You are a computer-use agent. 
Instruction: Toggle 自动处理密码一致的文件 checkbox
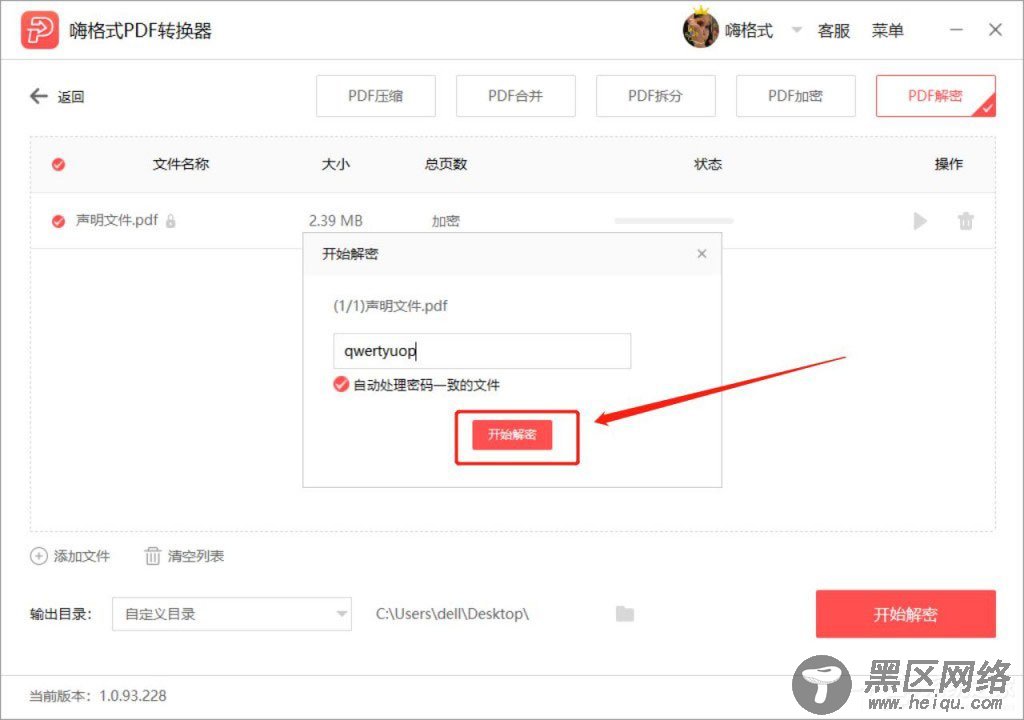coord(341,384)
